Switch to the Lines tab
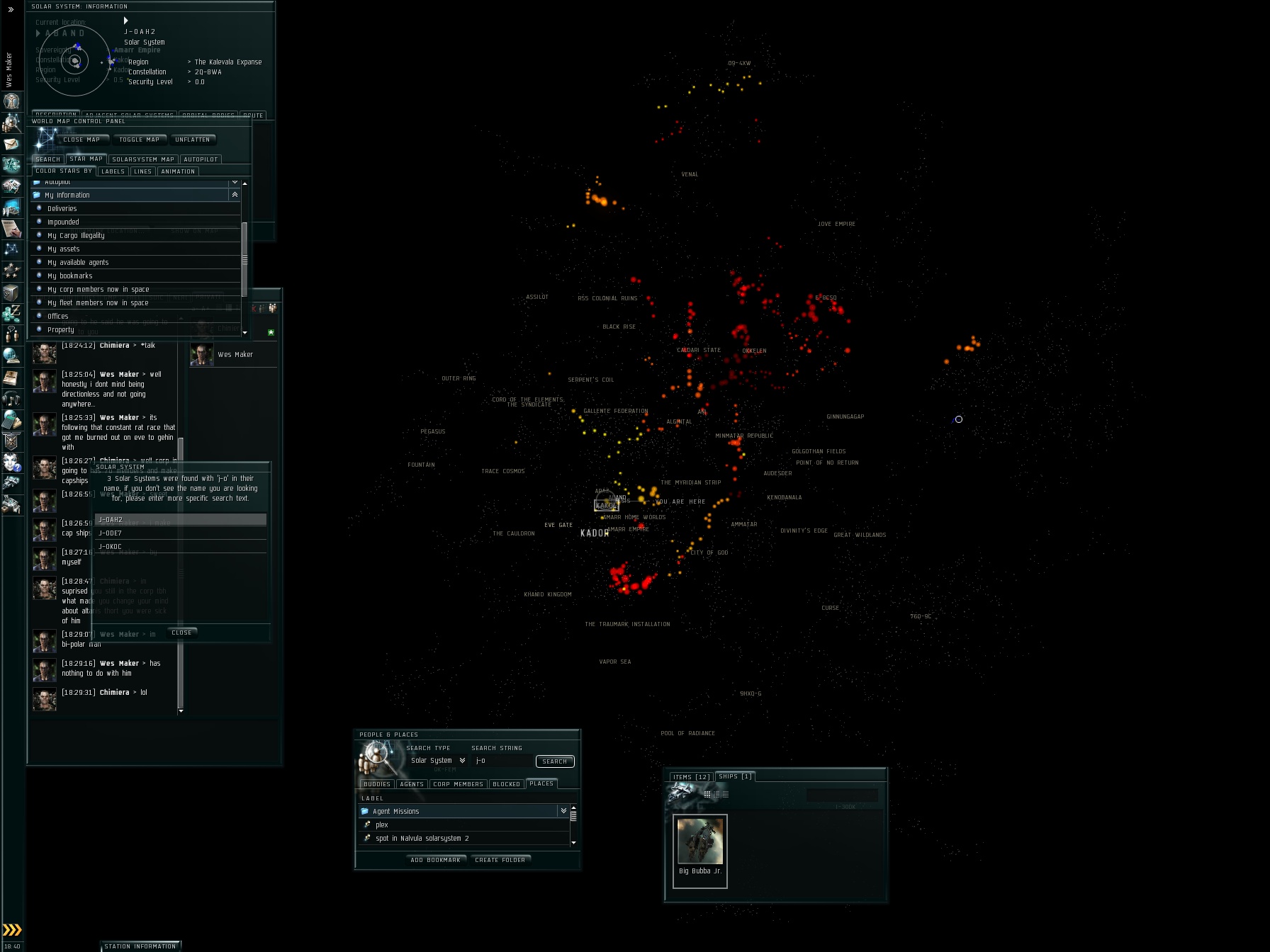 click(x=143, y=171)
